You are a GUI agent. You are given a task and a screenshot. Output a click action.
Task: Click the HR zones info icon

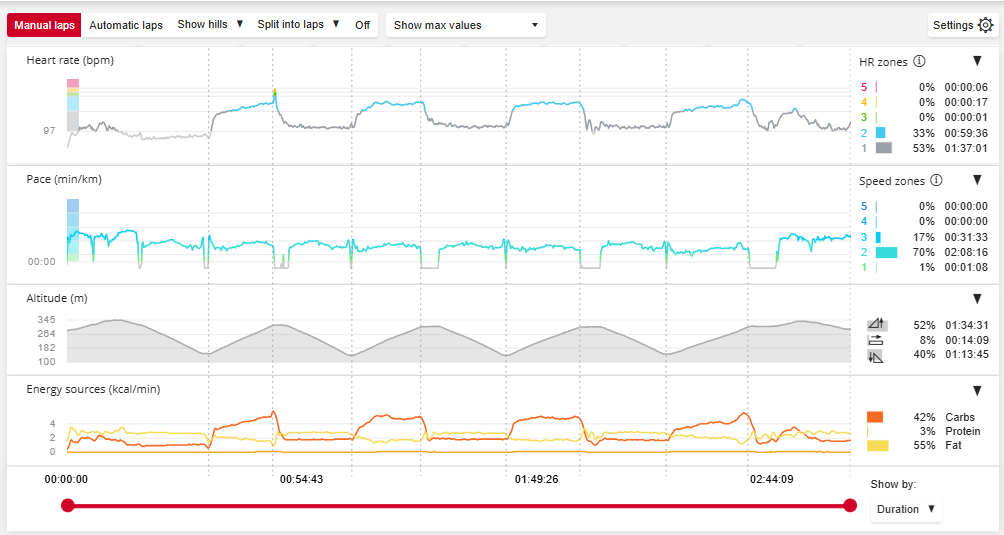coord(919,62)
